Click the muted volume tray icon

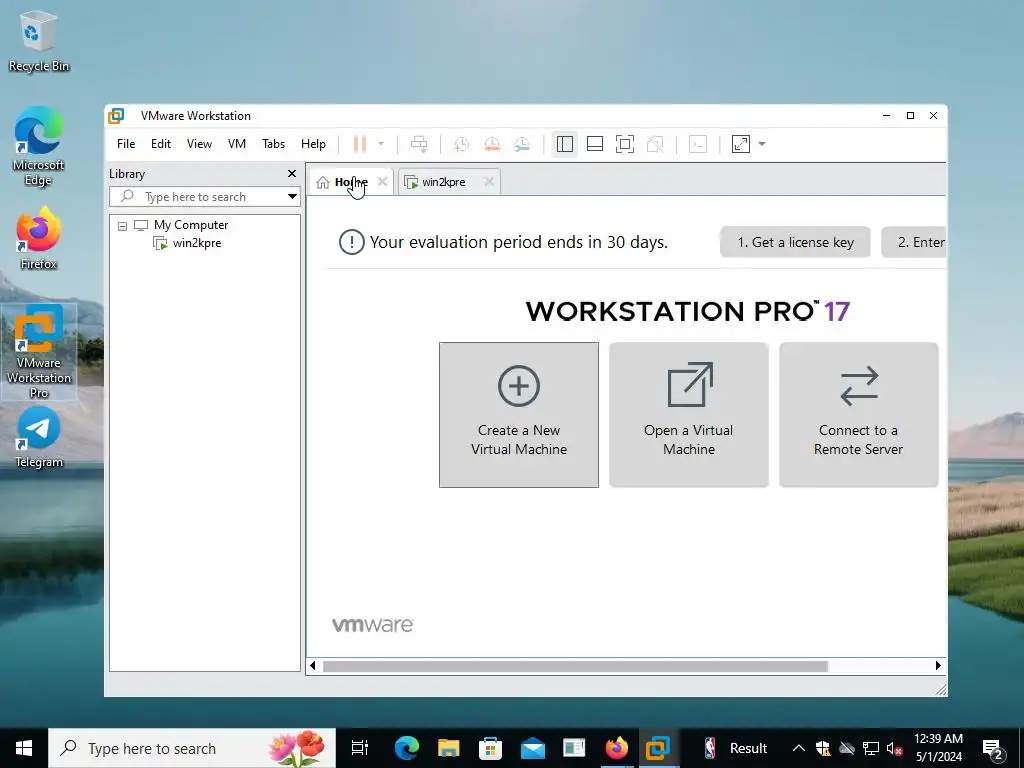coord(895,748)
